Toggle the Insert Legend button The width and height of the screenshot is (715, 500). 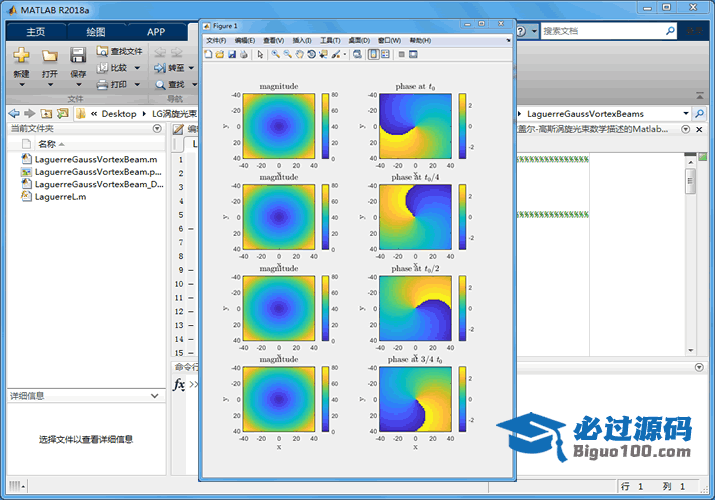[385, 54]
